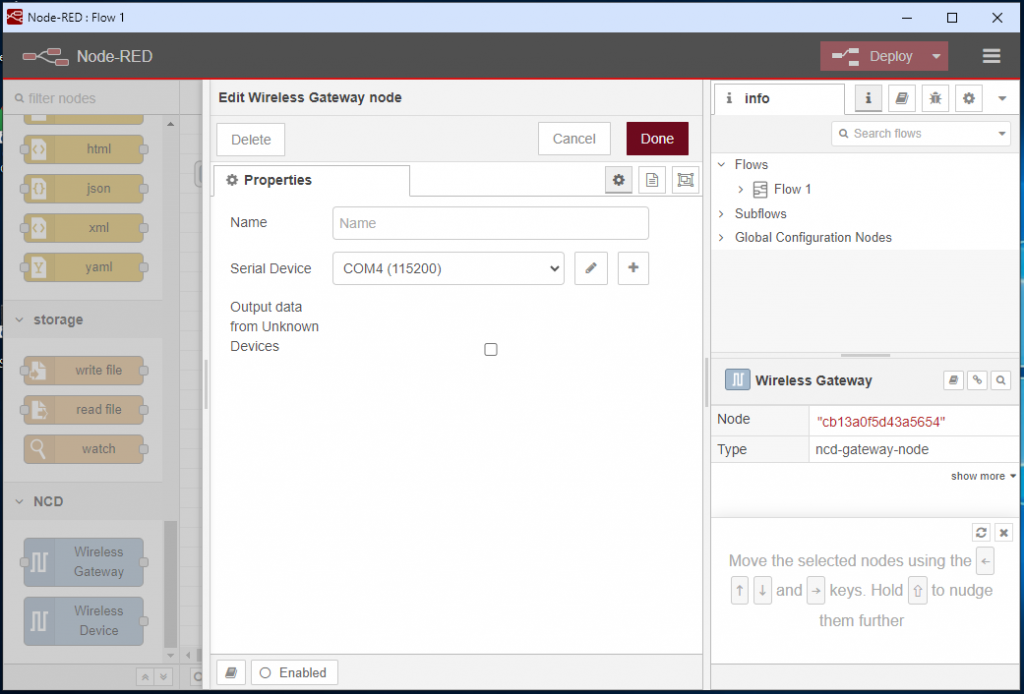The image size is (1024, 694).
Task: Open the Serial Device dropdown list
Action: pos(447,268)
